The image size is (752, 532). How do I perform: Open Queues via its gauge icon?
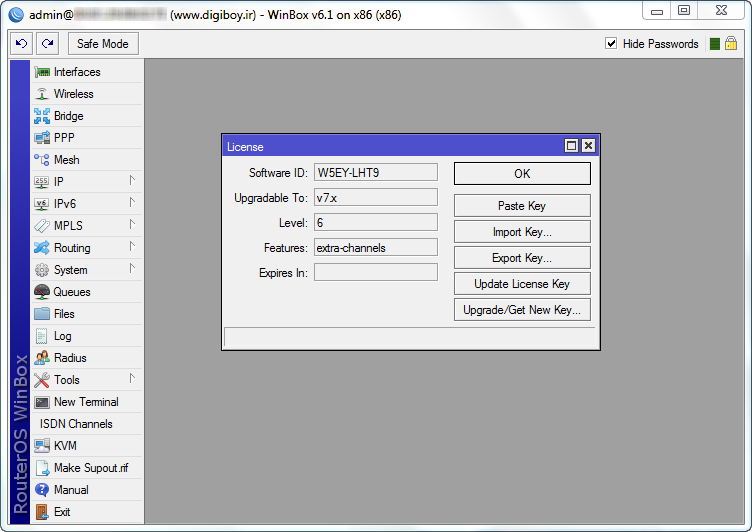point(42,292)
